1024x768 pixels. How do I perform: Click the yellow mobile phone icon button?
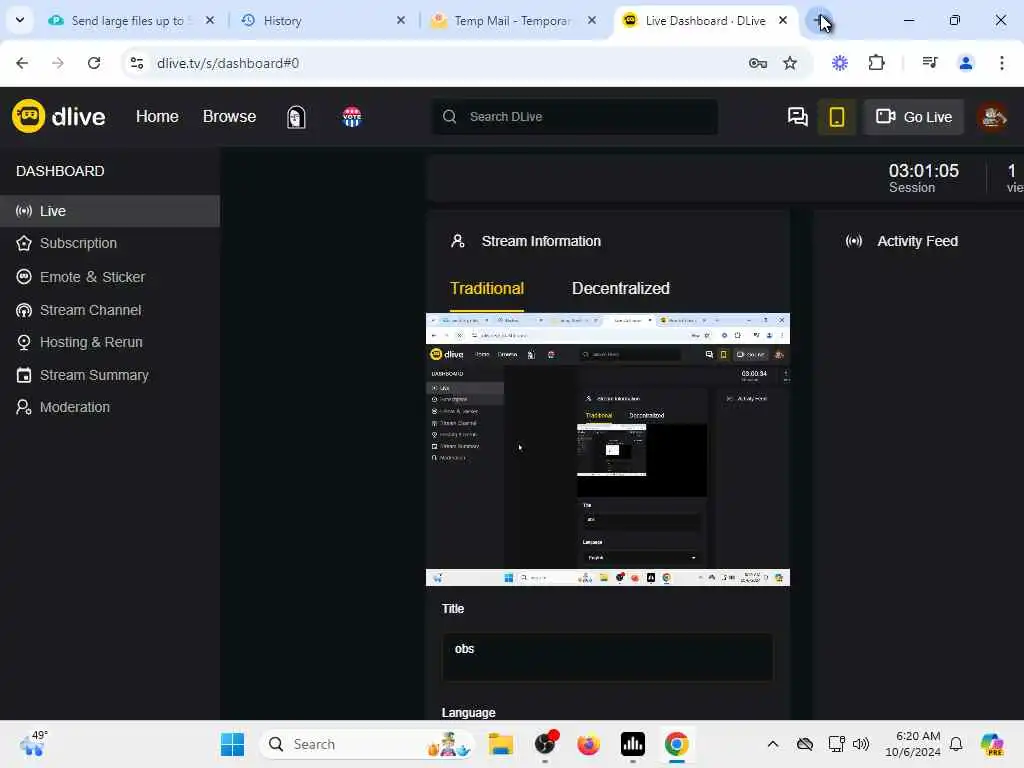[837, 117]
